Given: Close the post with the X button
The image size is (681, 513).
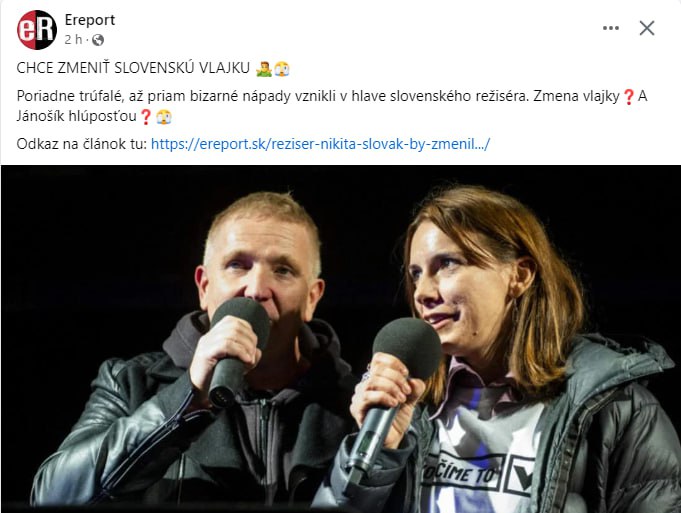Looking at the screenshot, I should 647,28.
